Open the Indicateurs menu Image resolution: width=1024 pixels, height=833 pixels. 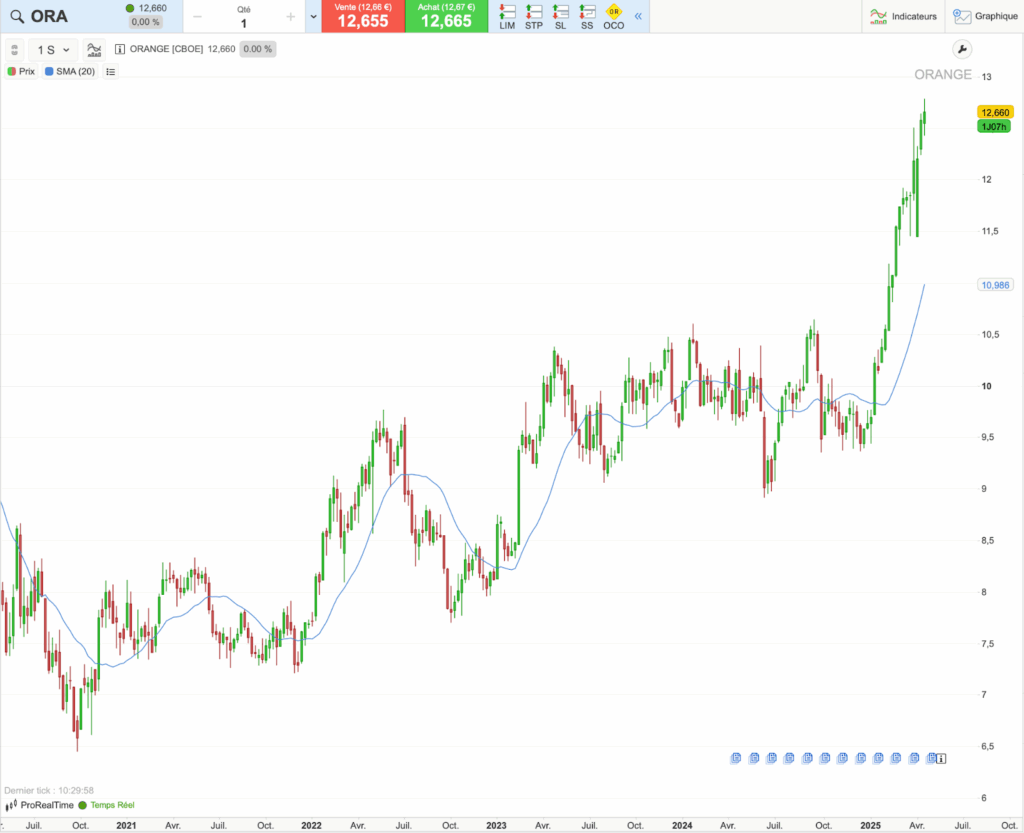(x=903, y=16)
